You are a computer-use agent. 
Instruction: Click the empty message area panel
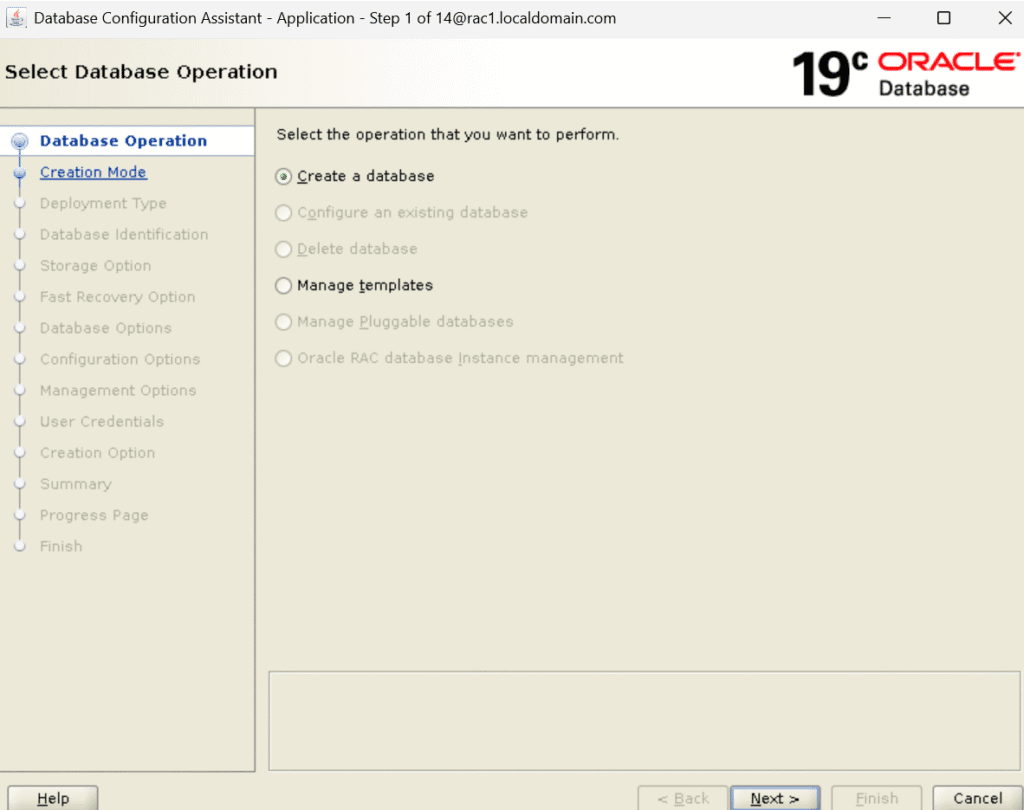(x=644, y=720)
